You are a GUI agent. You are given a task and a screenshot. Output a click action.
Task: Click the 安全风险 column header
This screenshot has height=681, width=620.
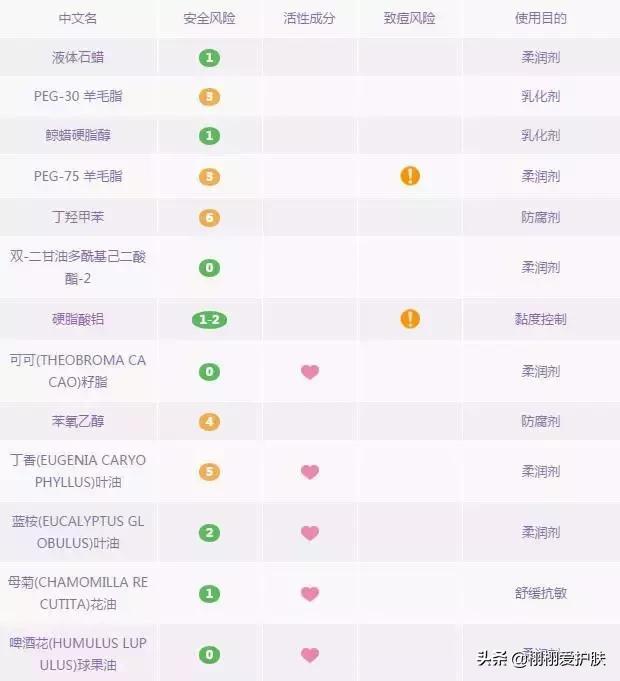[209, 19]
